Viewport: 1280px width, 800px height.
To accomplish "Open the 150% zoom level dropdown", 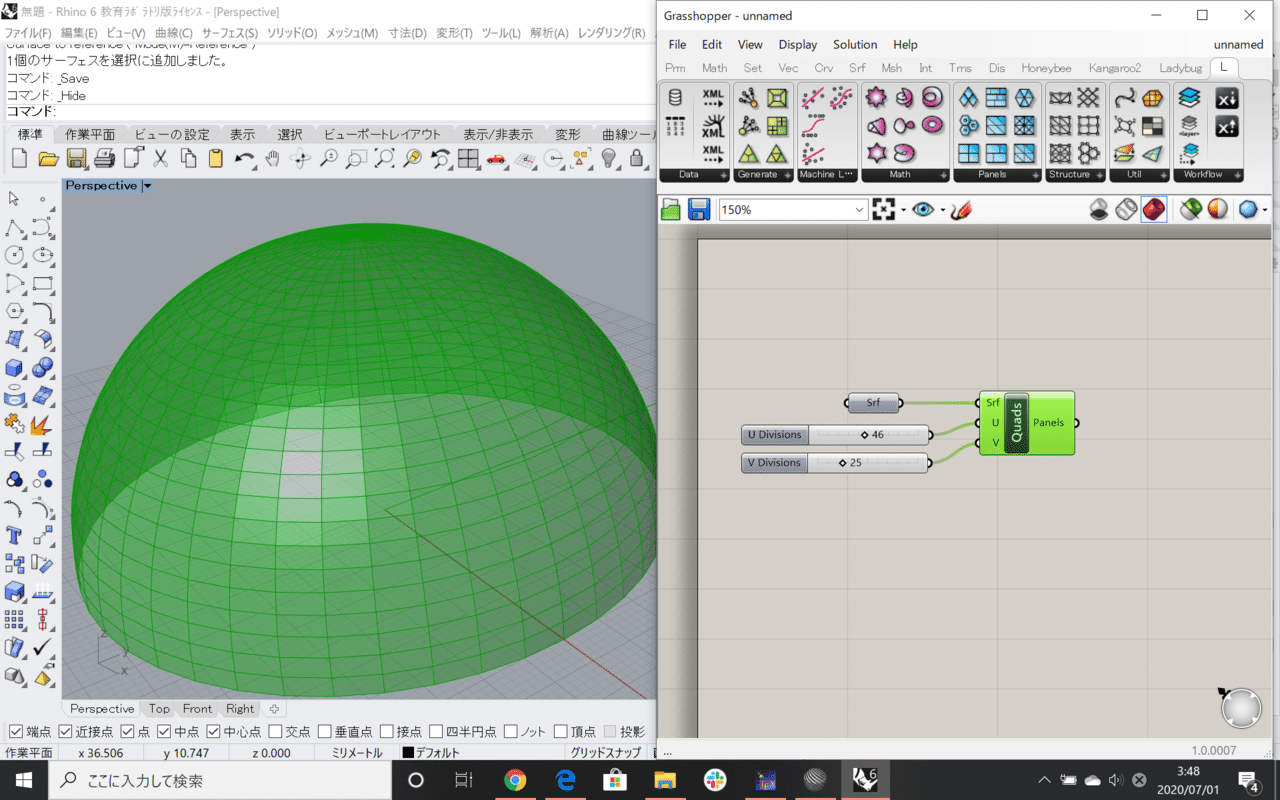I will click(859, 210).
